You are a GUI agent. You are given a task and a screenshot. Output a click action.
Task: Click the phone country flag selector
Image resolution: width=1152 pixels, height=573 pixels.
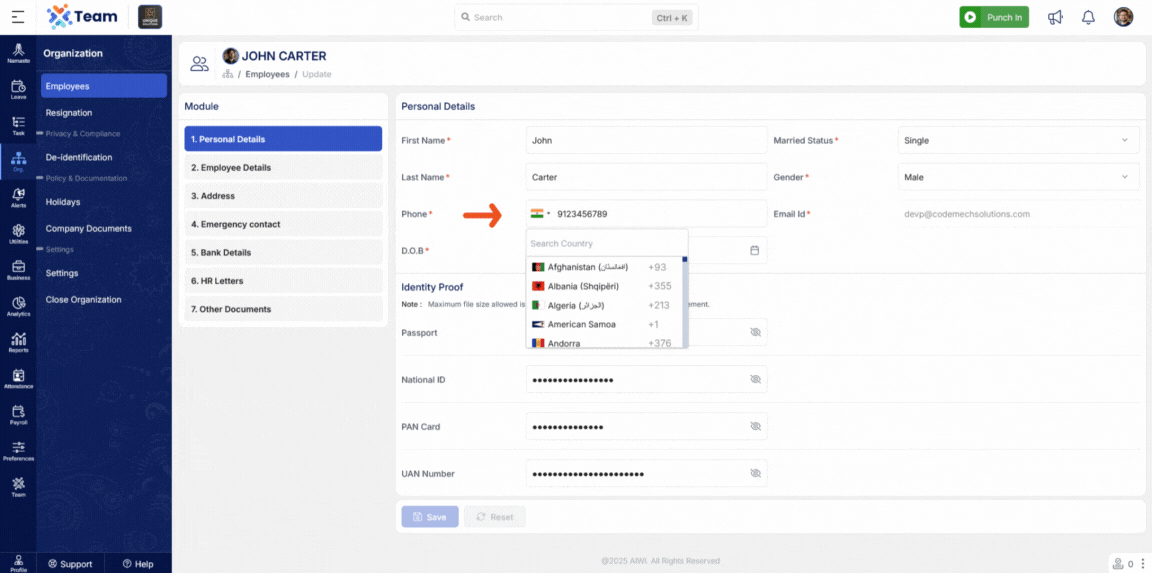tap(540, 214)
